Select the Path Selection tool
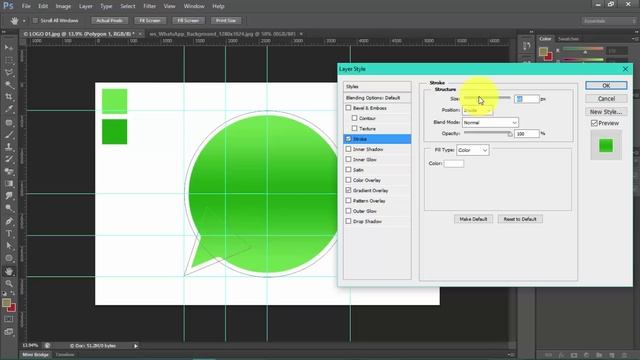This screenshot has width=640, height=360. 9,246
